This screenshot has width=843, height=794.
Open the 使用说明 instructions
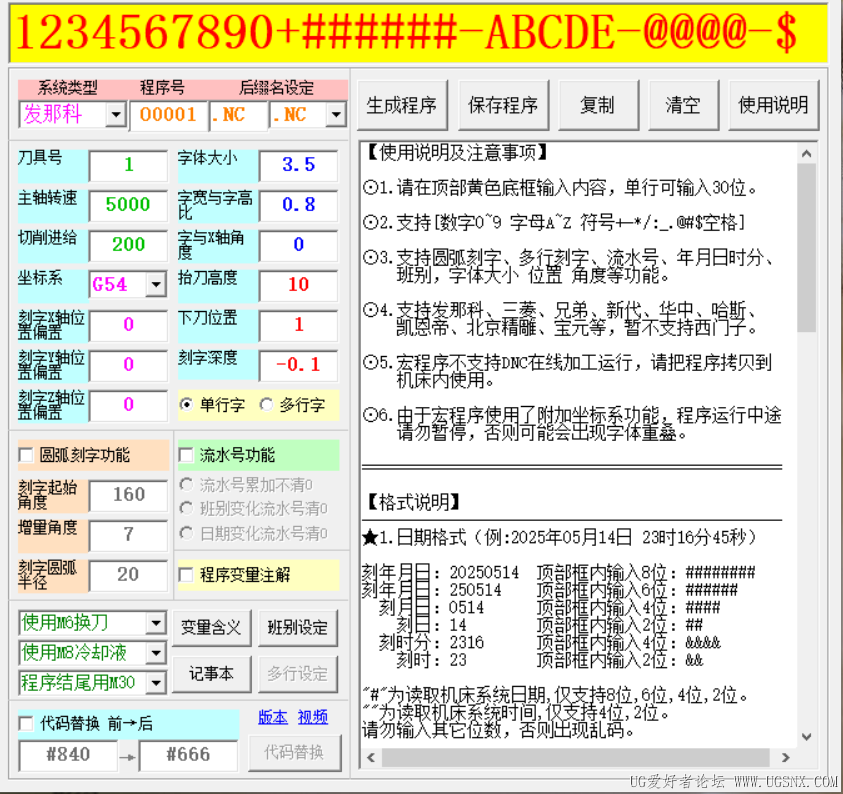pyautogui.click(x=774, y=105)
